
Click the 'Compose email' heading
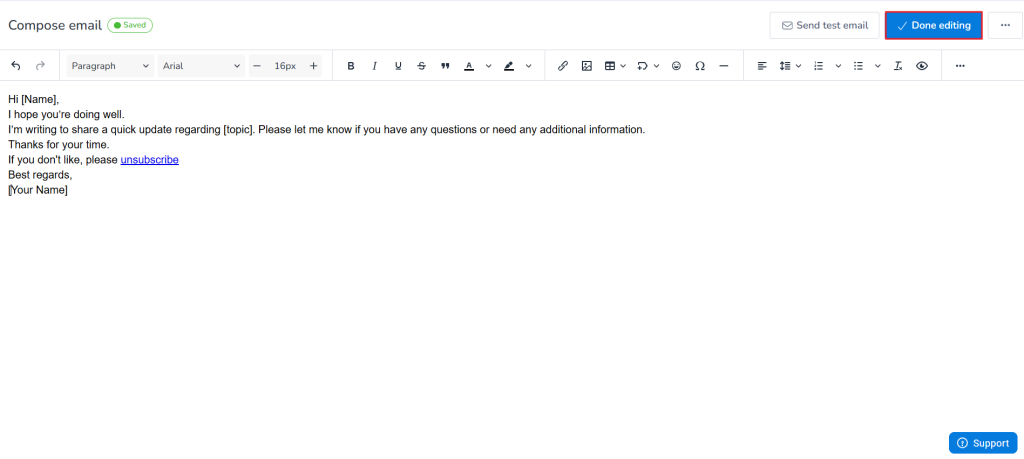click(55, 25)
